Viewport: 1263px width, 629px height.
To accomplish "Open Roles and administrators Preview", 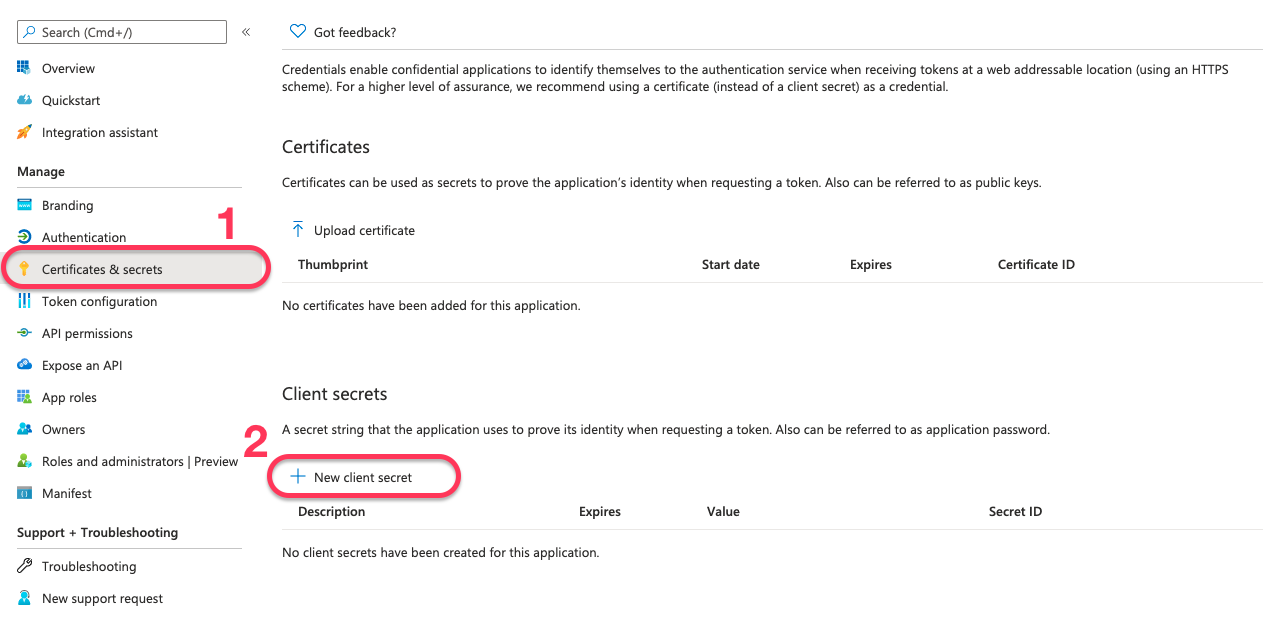I will click(139, 462).
